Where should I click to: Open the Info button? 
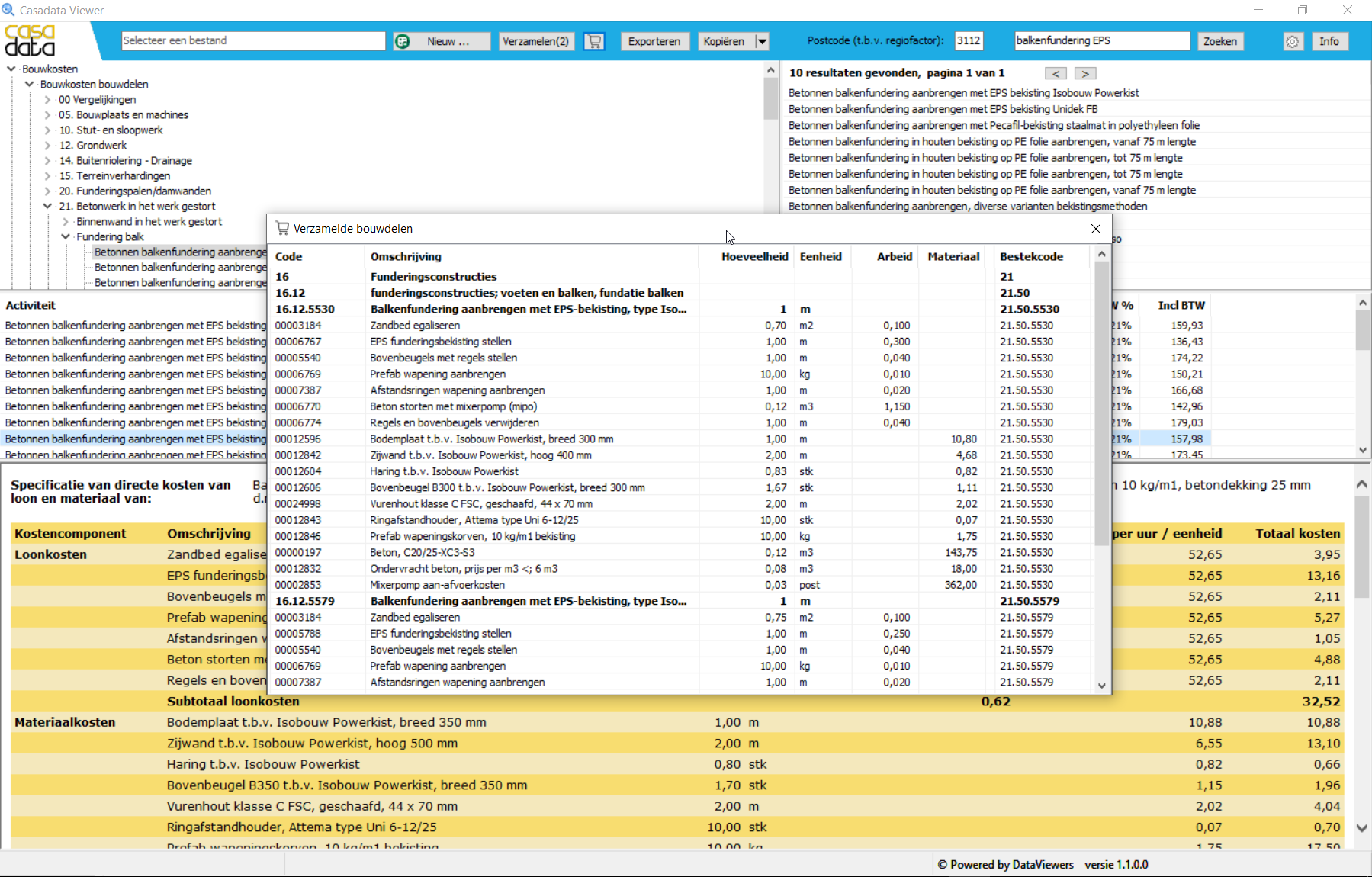tap(1329, 41)
